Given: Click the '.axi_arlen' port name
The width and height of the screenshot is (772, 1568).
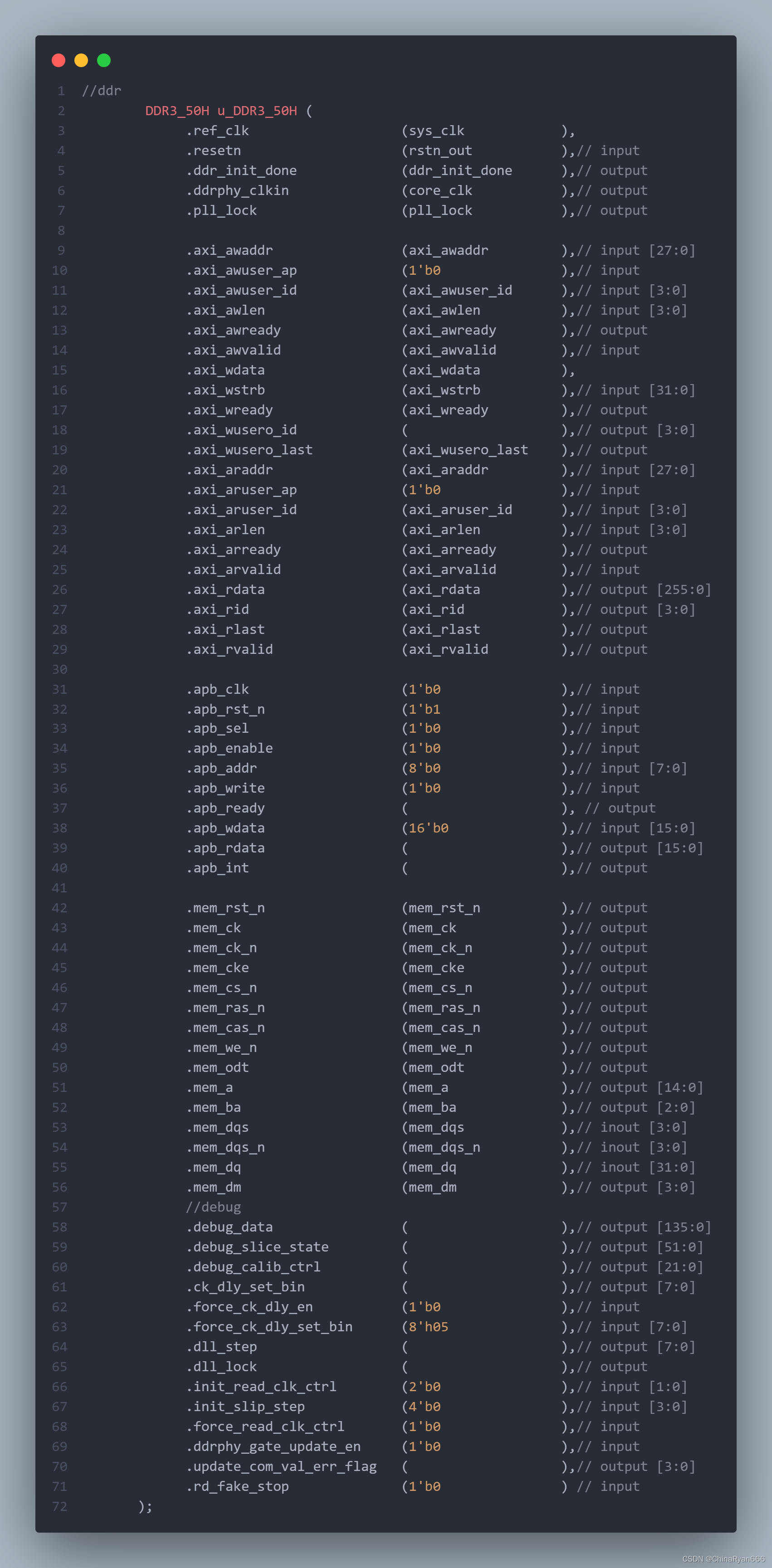Looking at the screenshot, I should (x=225, y=530).
